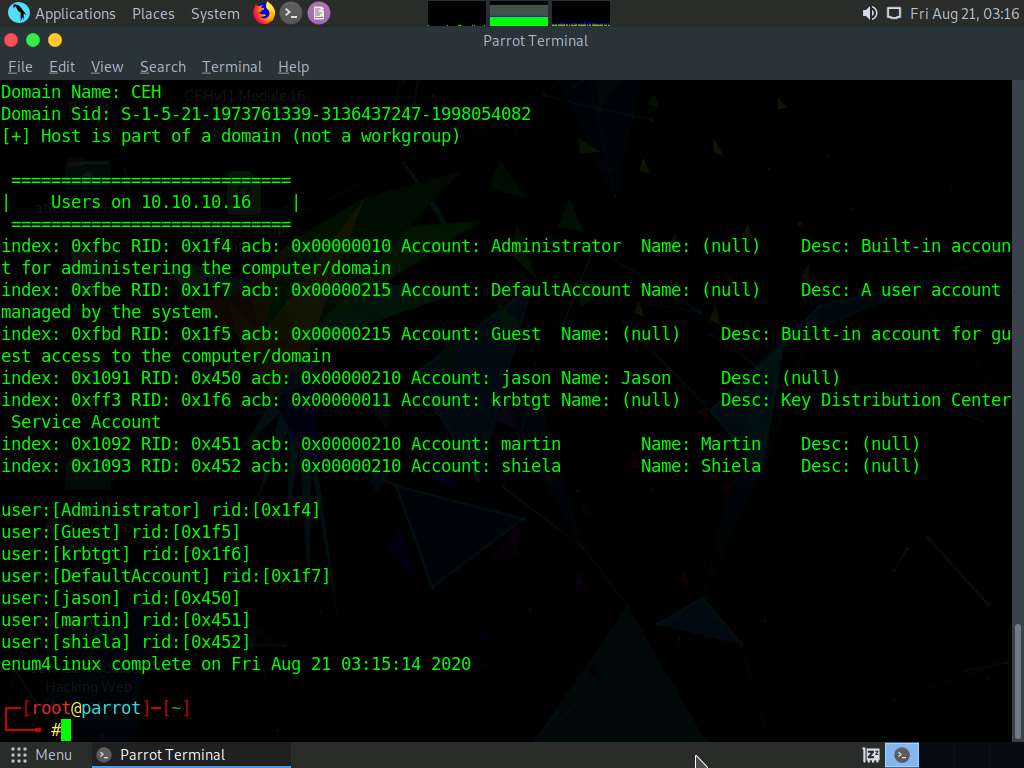The image size is (1024, 768).
Task: Close the Parrot Terminal with the red button
Action: 10,40
